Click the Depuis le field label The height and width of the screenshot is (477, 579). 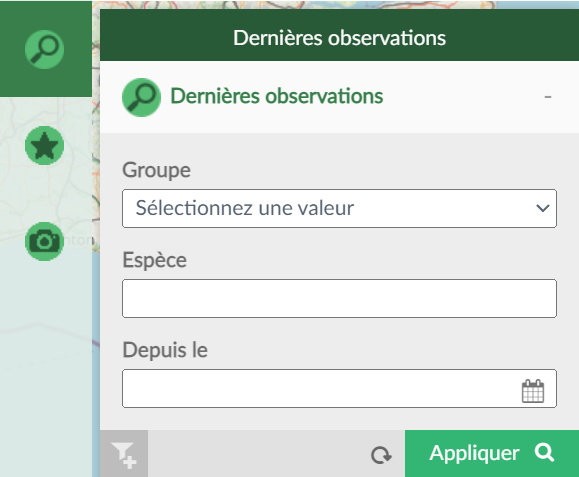pyautogui.click(x=165, y=350)
